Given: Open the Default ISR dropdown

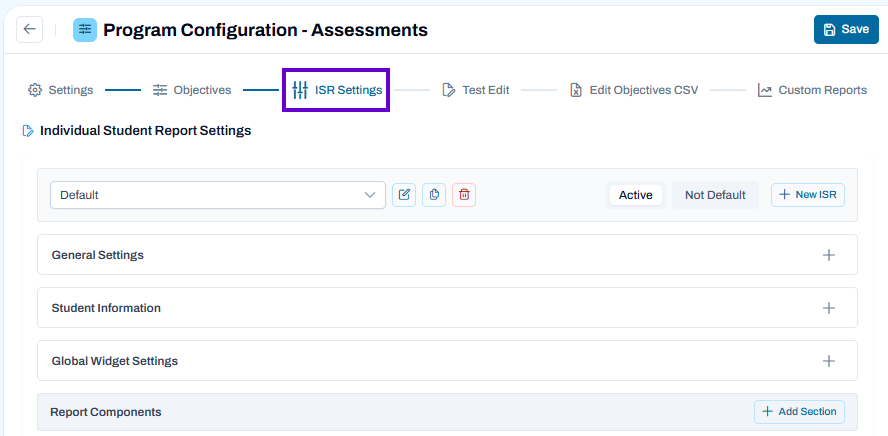Looking at the screenshot, I should 218,195.
